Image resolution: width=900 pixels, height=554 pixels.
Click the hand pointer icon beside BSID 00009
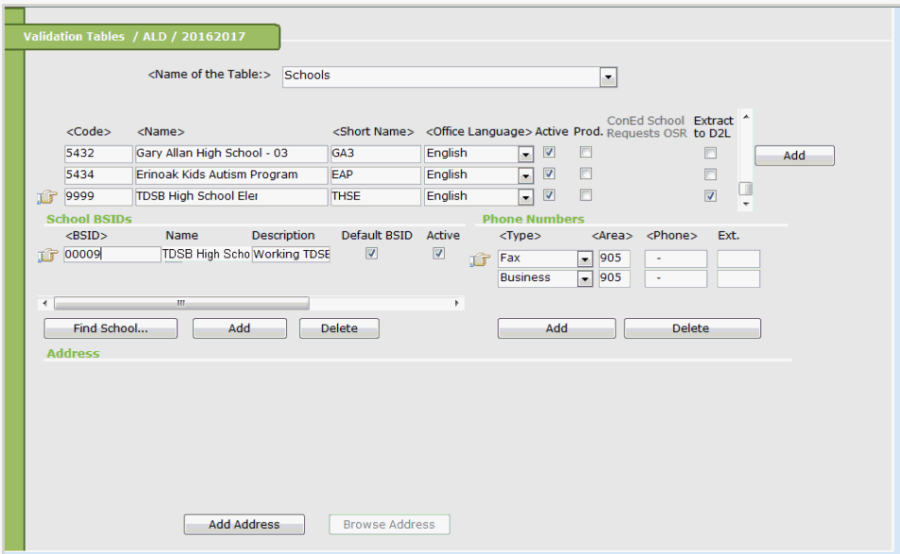click(46, 256)
